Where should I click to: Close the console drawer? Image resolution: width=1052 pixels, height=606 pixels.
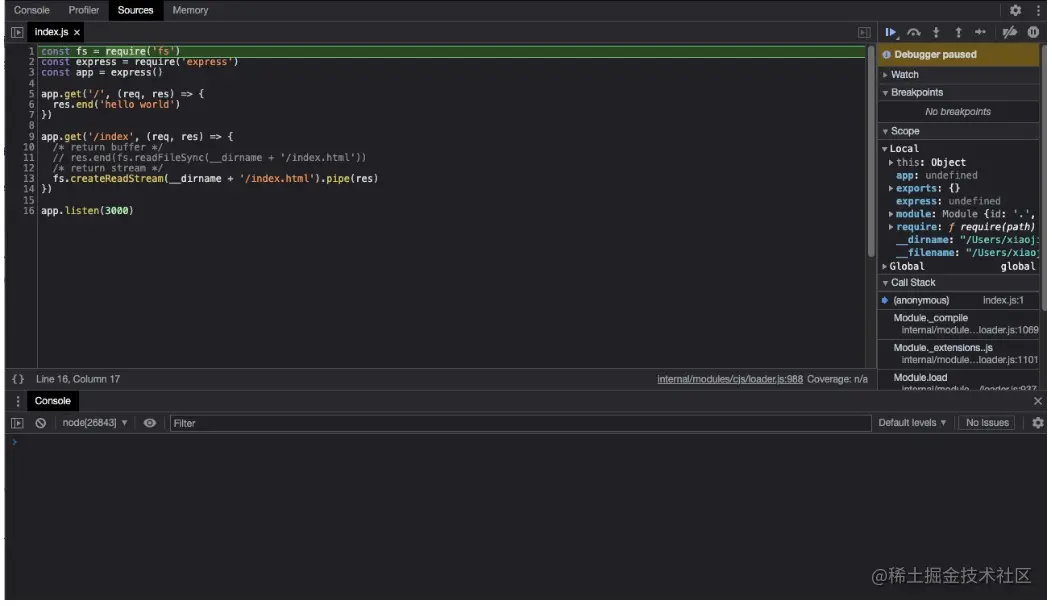[x=1038, y=401]
